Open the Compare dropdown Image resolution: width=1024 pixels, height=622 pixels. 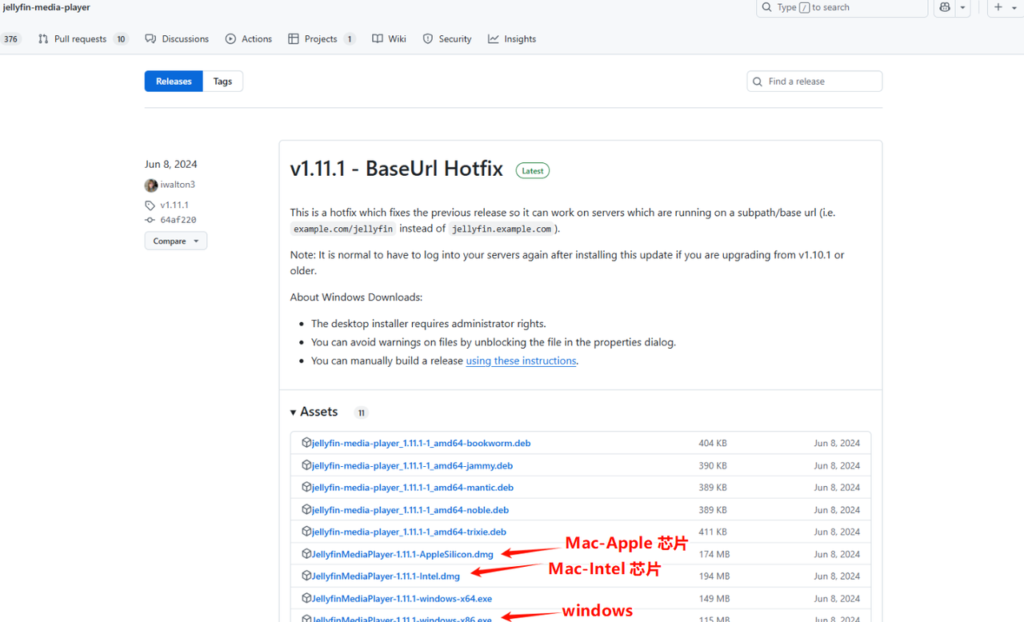click(x=175, y=241)
